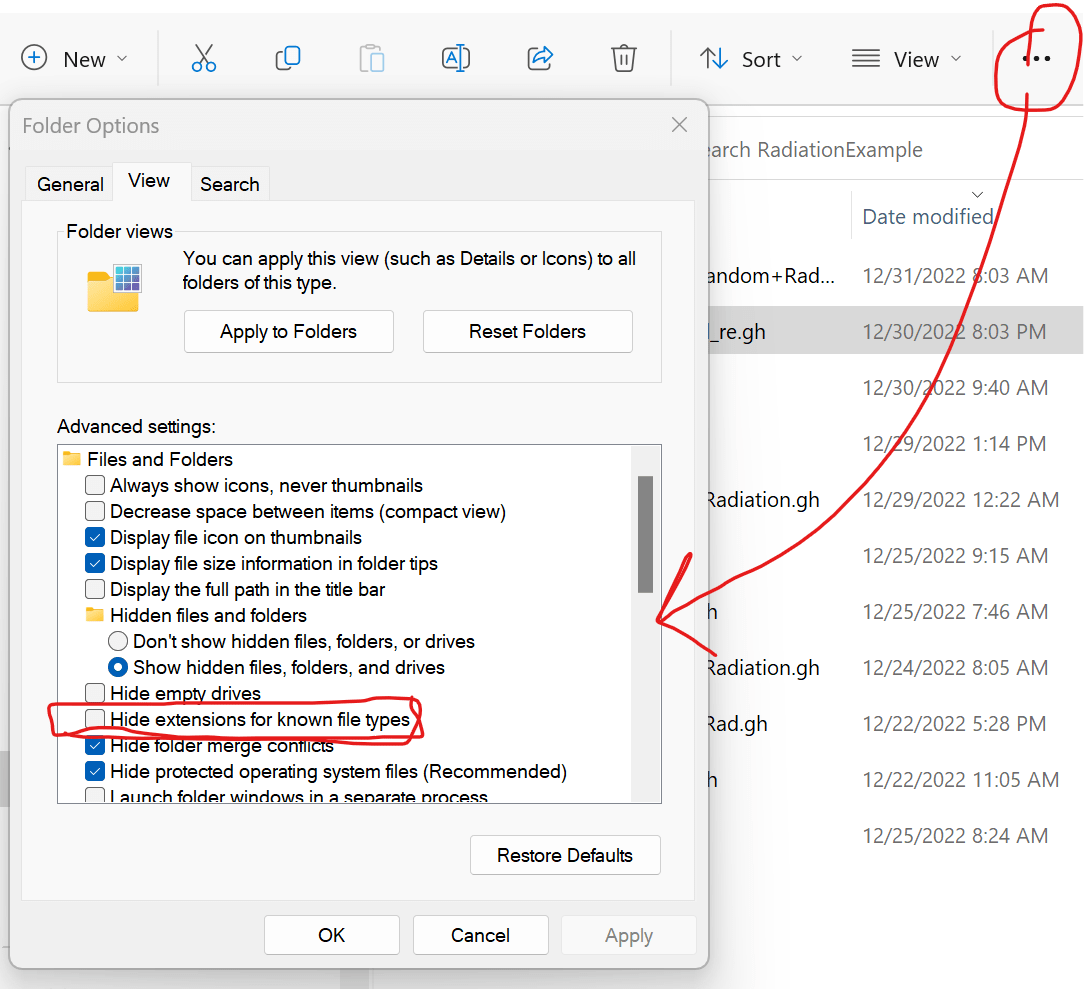
Task: Select file row ending _re.gh
Action: [x=895, y=332]
